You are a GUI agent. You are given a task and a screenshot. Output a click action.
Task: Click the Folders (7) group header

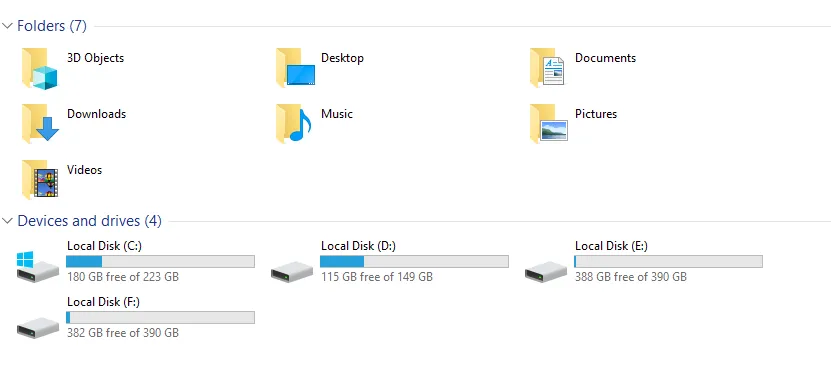coord(52,26)
